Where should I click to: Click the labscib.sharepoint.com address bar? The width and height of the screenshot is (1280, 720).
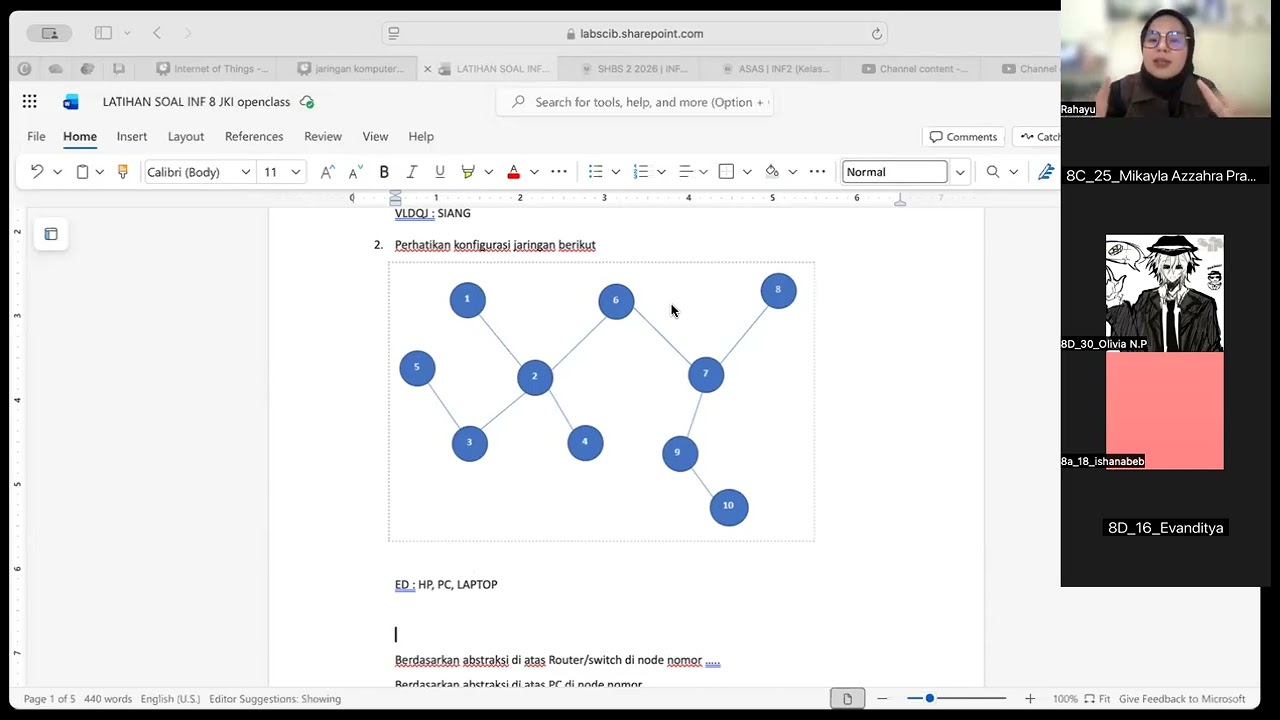[635, 33]
